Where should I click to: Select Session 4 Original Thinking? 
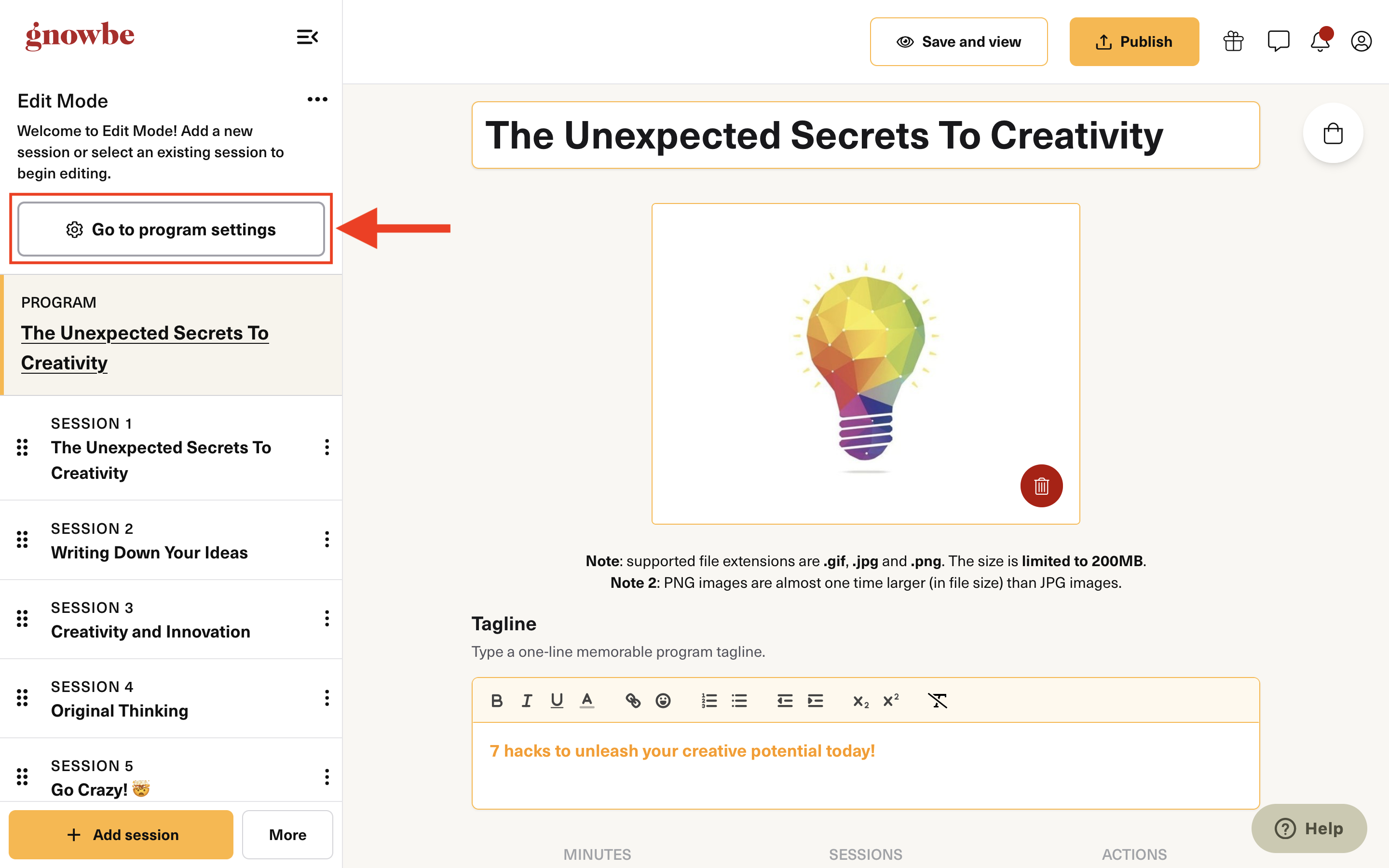click(171, 699)
